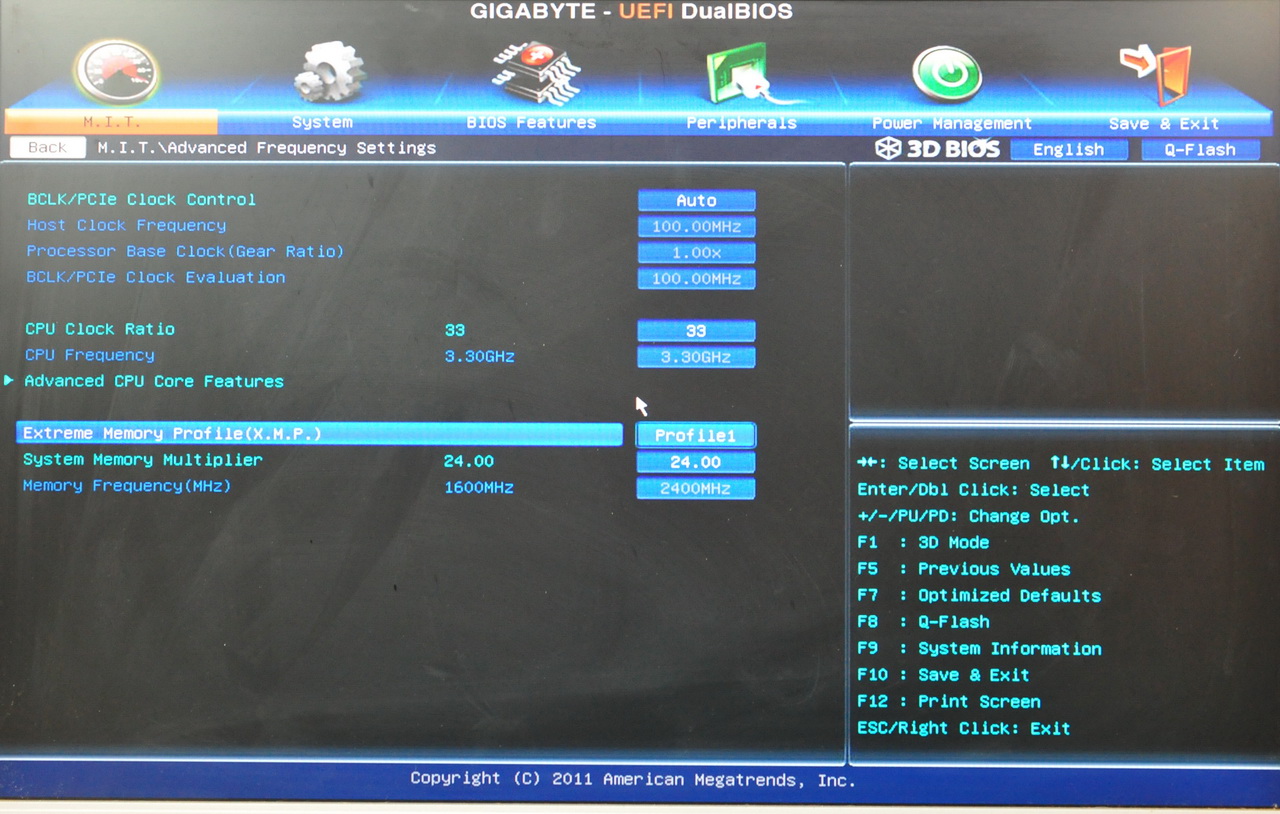This screenshot has width=1280, height=814.
Task: Open the BCLK/PCIe Clock Control Auto dropdown
Action: coord(696,200)
